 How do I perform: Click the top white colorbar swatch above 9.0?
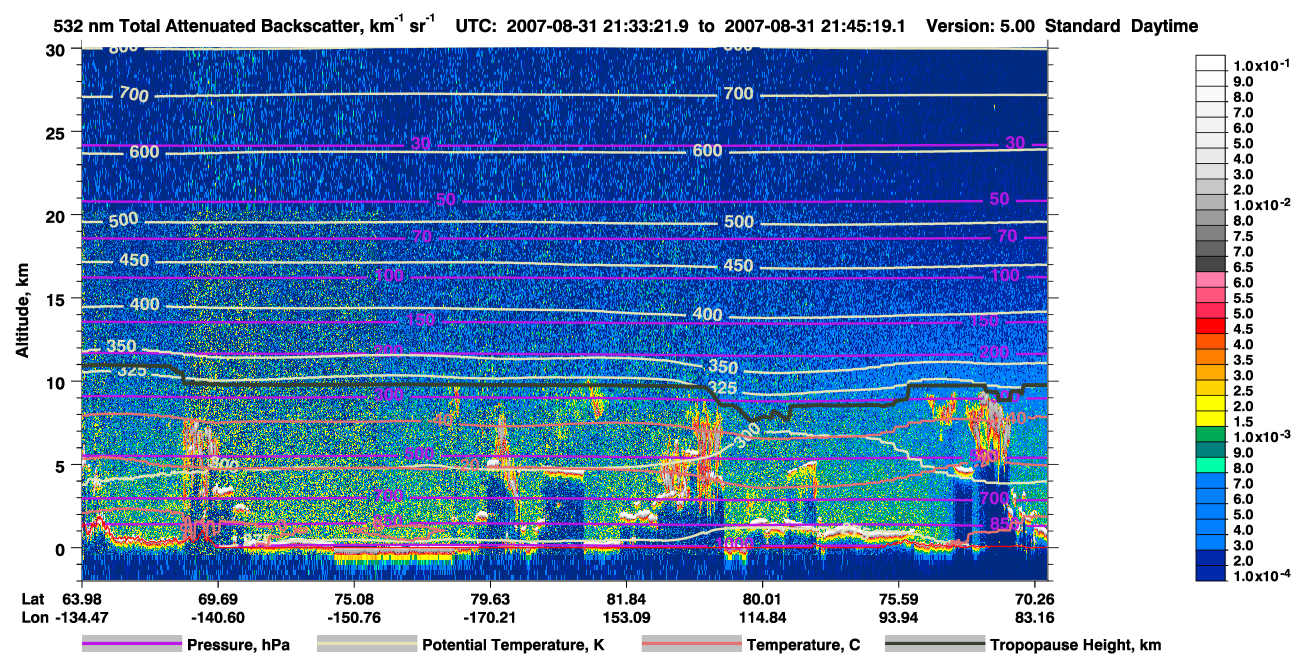pyautogui.click(x=1211, y=62)
